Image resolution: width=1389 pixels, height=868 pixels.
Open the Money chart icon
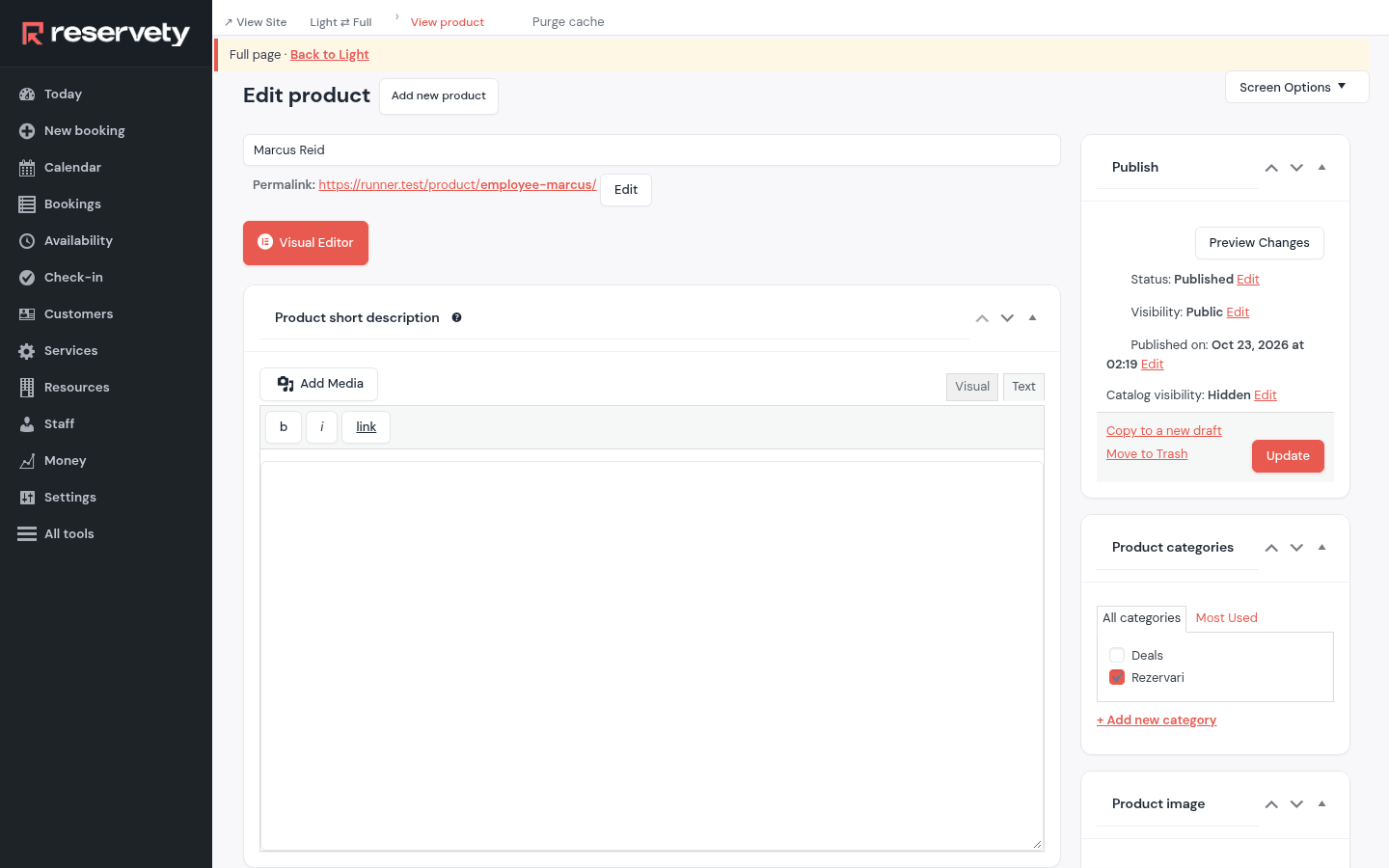point(27,461)
